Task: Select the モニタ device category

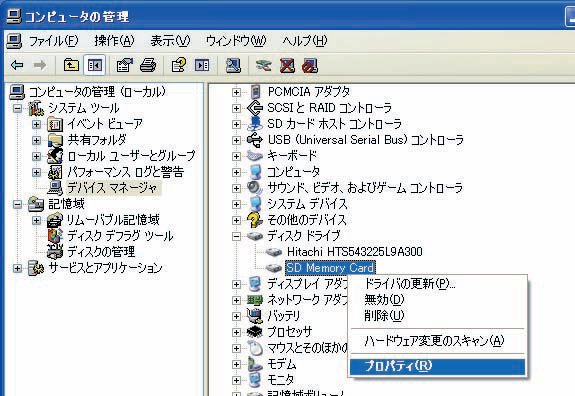Action: [x=281, y=380]
